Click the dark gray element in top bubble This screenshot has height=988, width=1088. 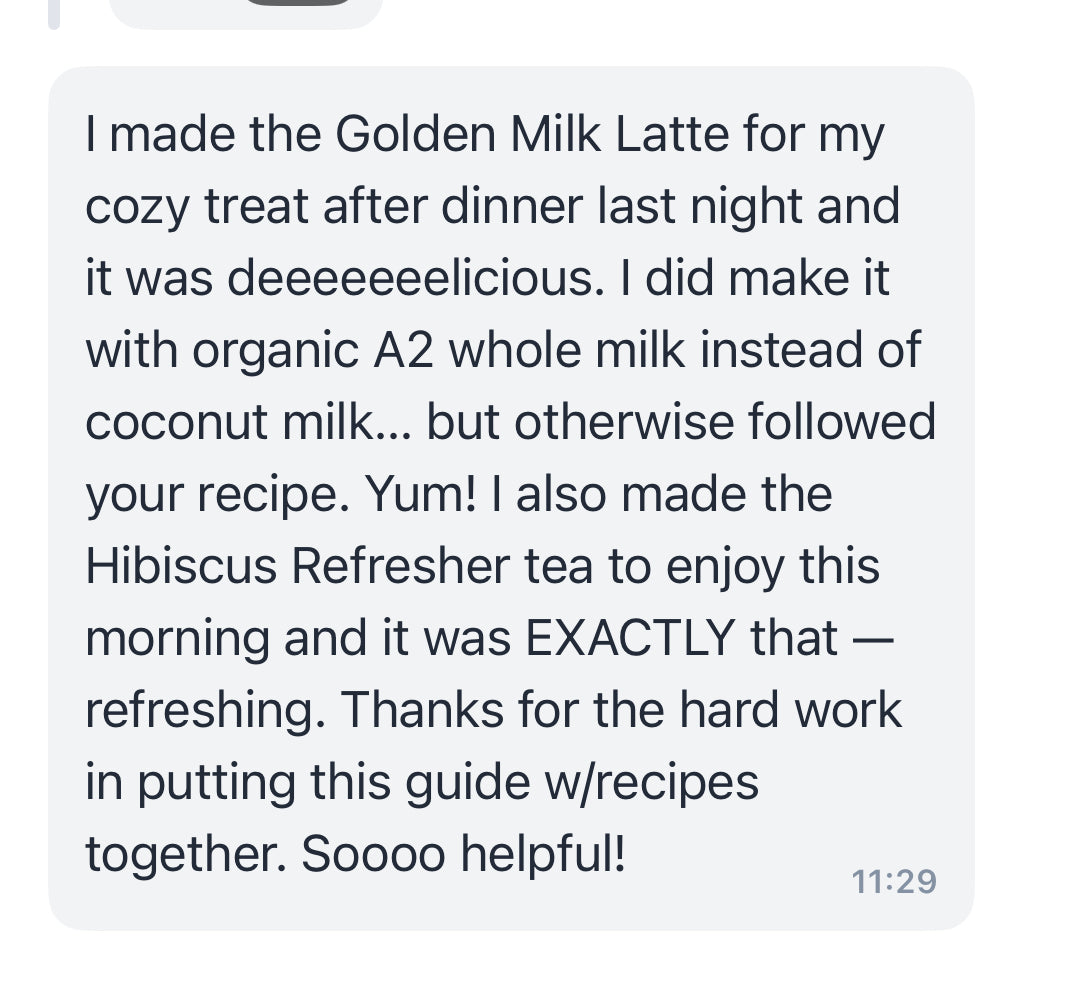pyautogui.click(x=300, y=3)
